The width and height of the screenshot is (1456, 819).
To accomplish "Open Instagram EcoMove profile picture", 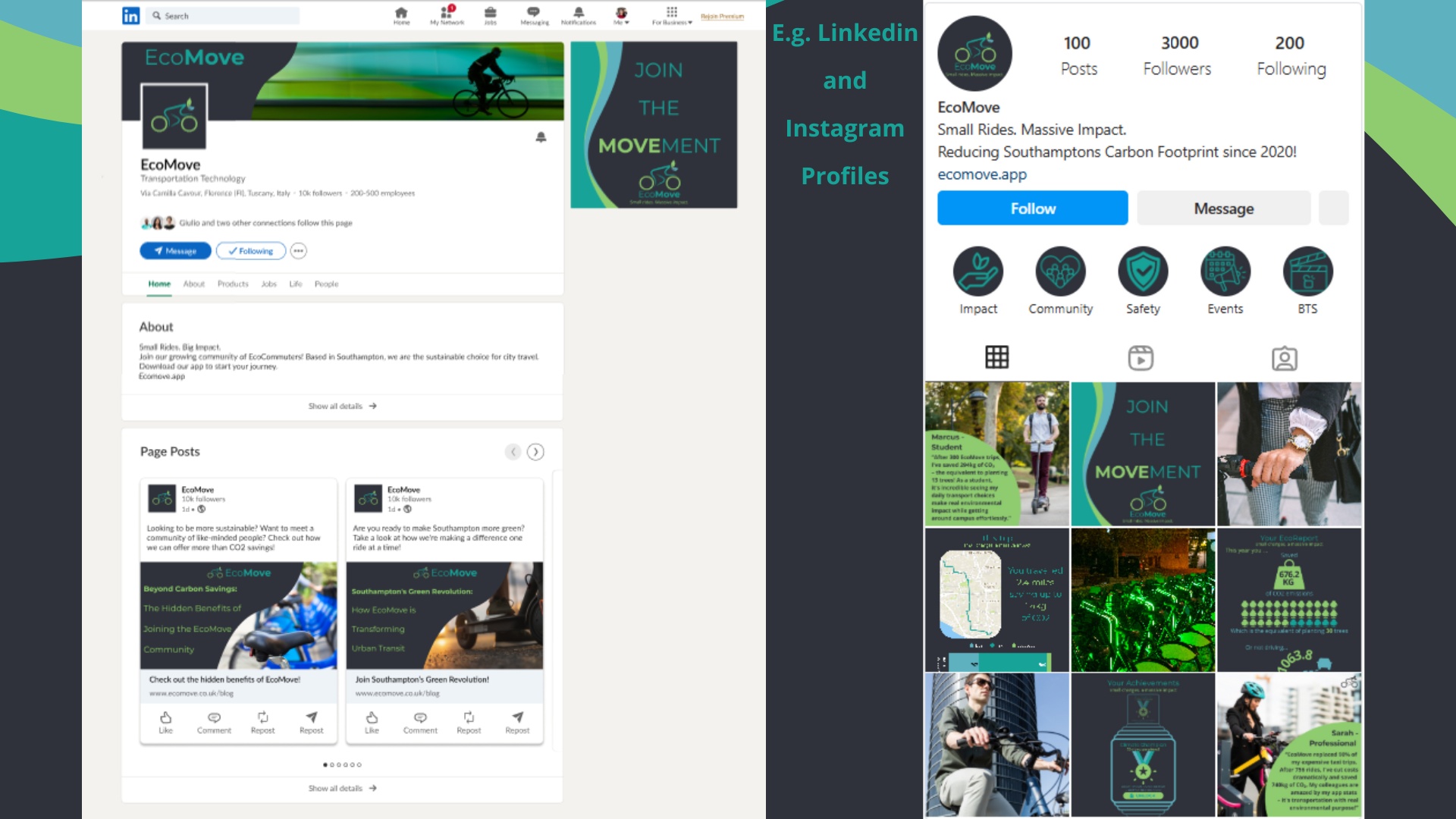I will click(975, 54).
